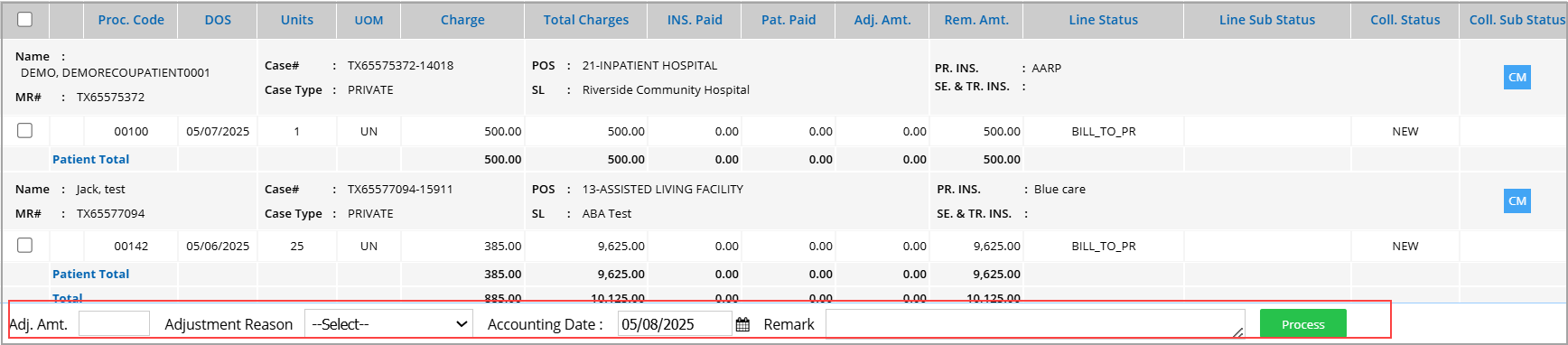Click the Pat. Paid column header
1568x345 pixels.
click(789, 20)
